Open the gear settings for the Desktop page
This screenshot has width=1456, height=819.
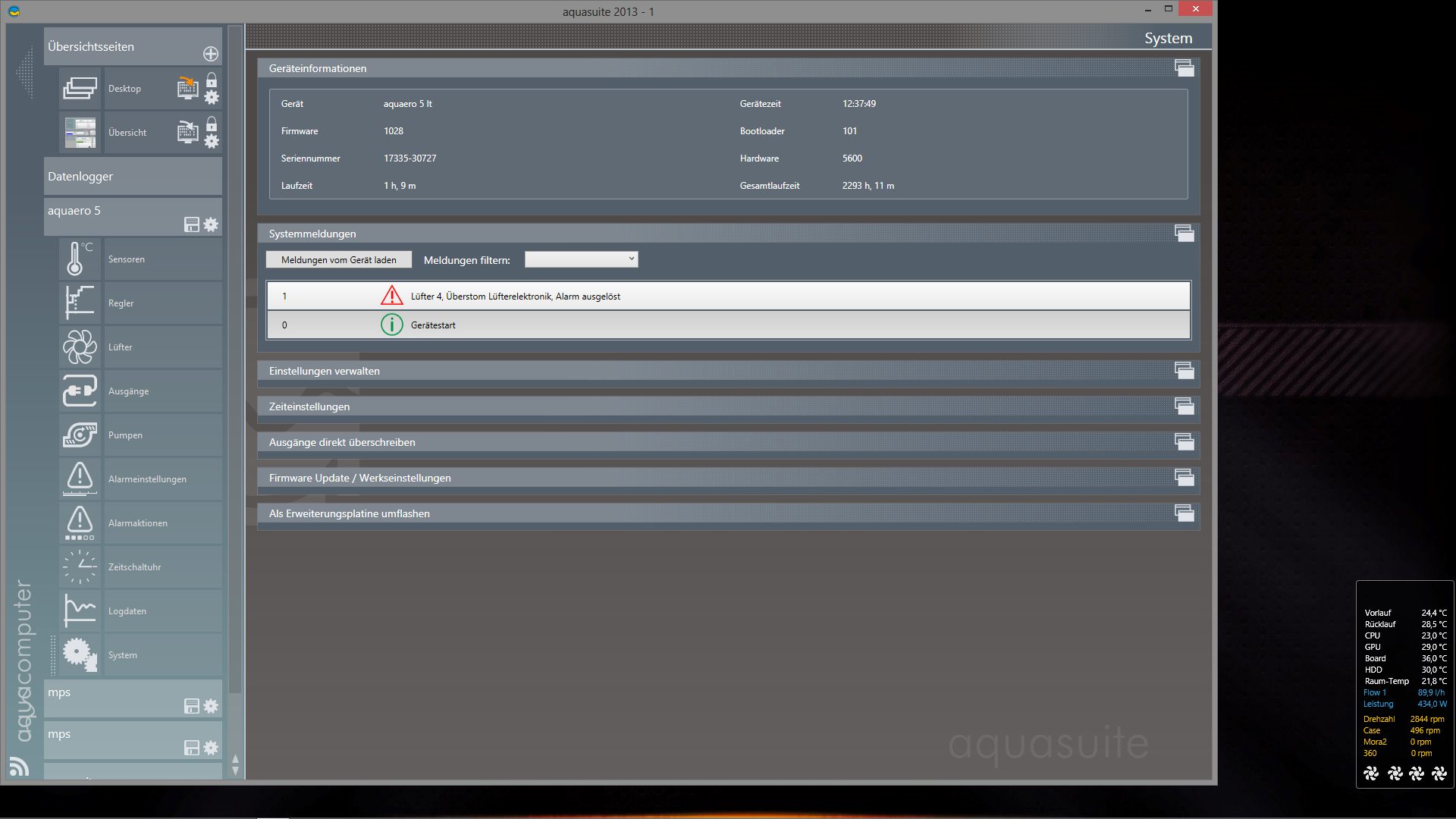pyautogui.click(x=212, y=98)
